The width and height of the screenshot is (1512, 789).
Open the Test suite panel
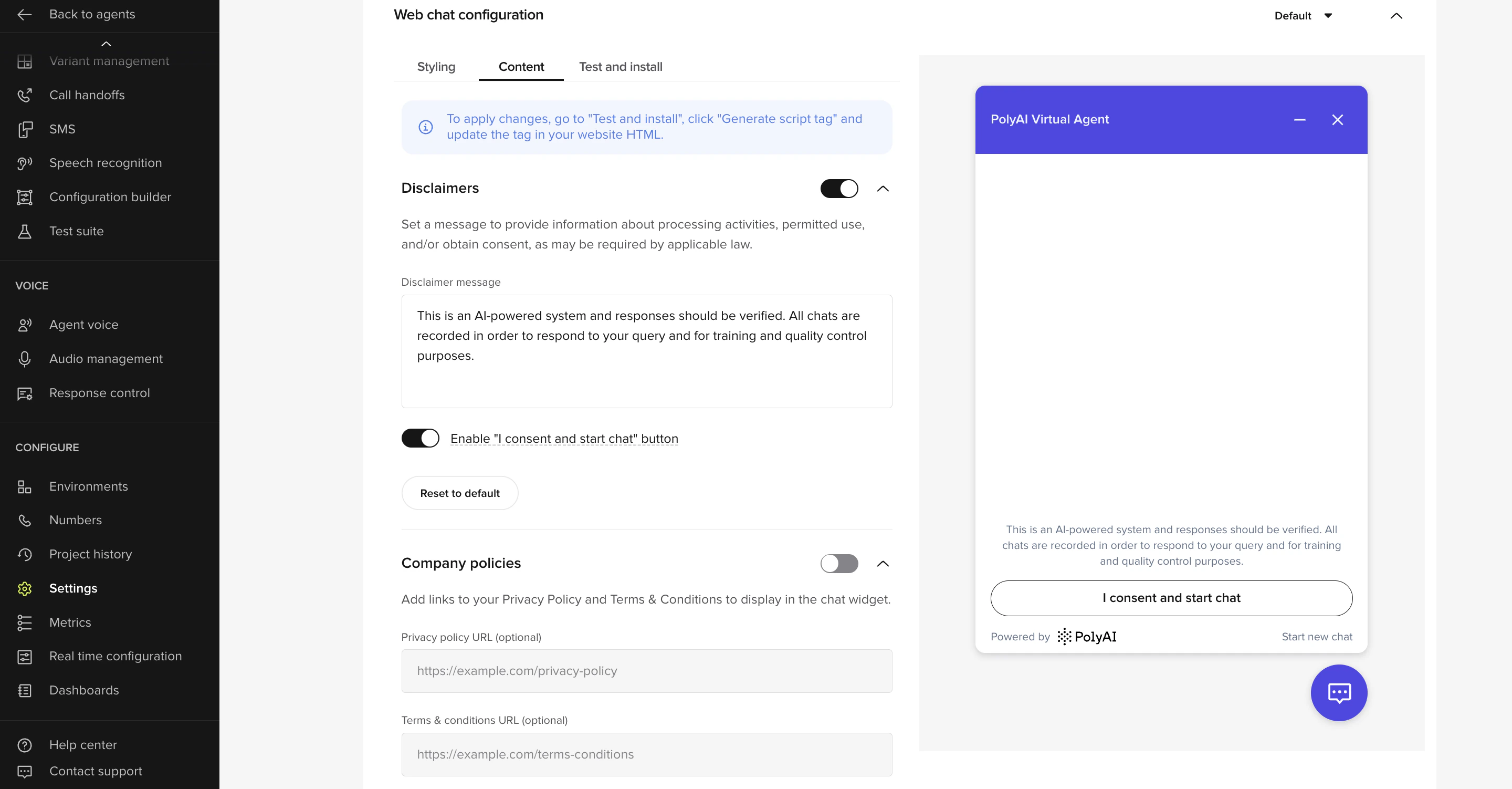[x=76, y=231]
